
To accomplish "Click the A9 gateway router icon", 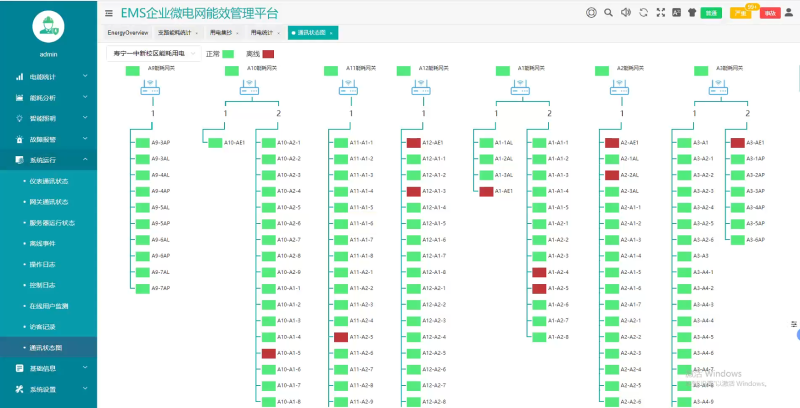I will point(153,86).
